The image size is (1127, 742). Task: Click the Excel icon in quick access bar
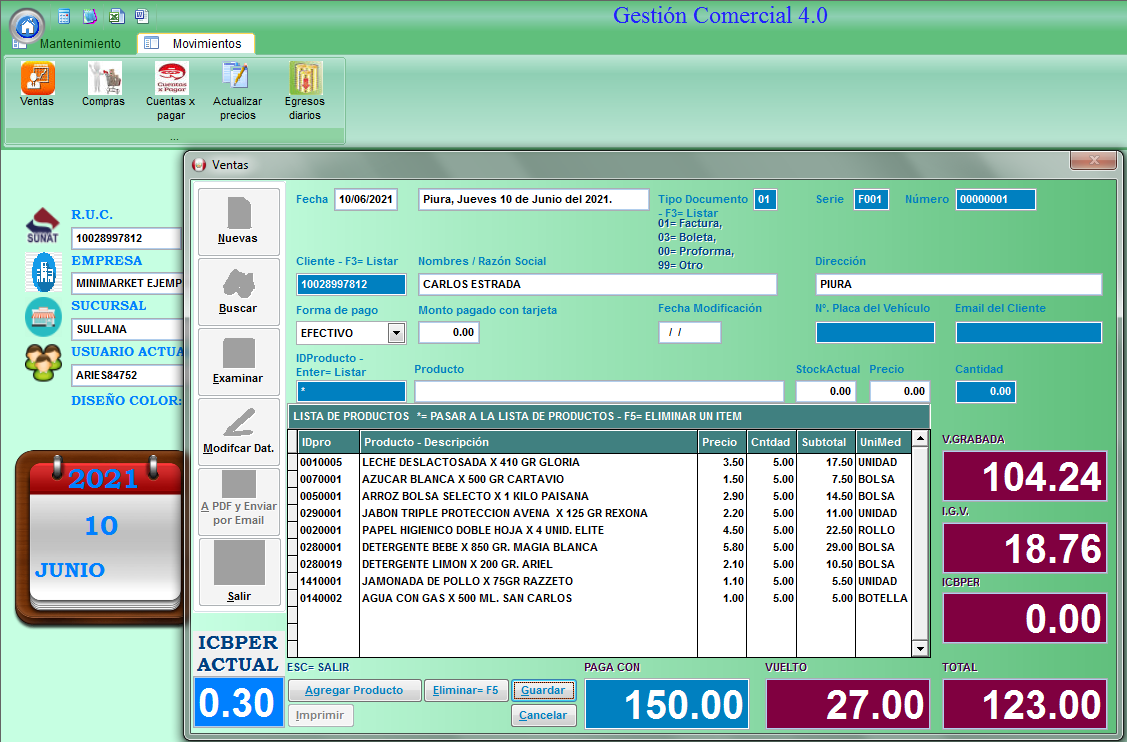click(116, 16)
